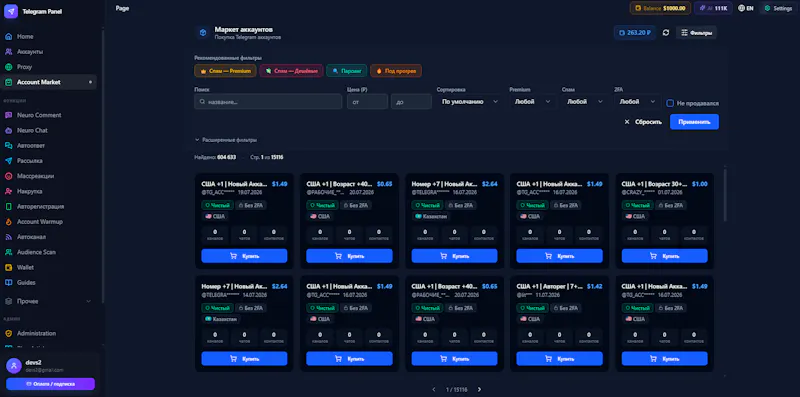Open the Сортировка dropdown showing По умолчанию
This screenshot has height=397, width=800.
coord(469,102)
